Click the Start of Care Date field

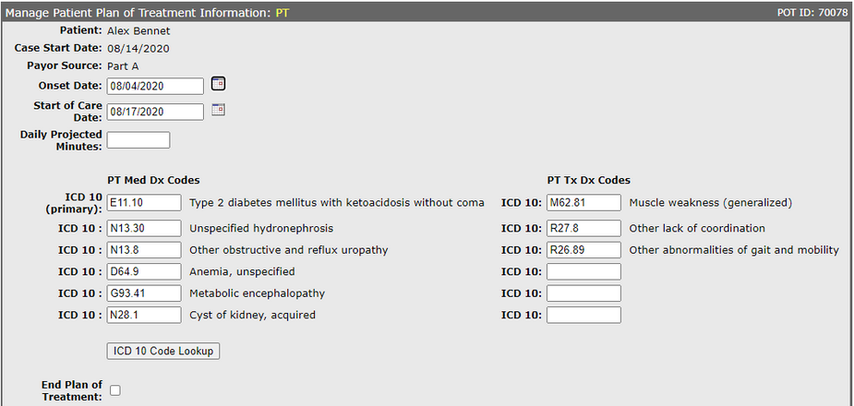(155, 112)
